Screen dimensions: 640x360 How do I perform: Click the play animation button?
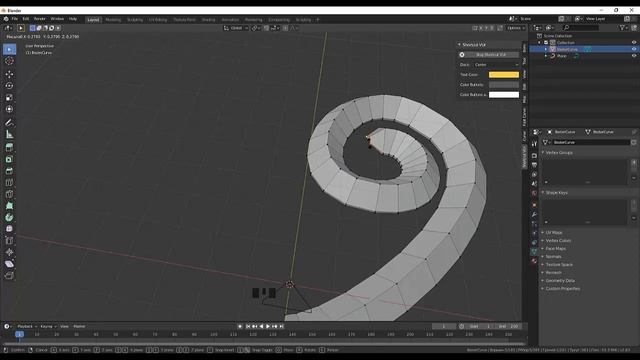click(x=268, y=327)
